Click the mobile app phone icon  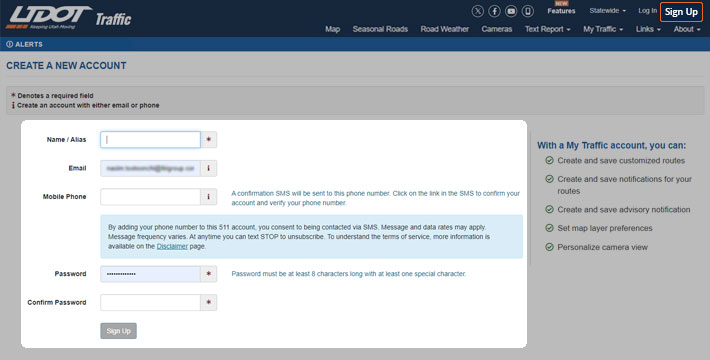[528, 11]
